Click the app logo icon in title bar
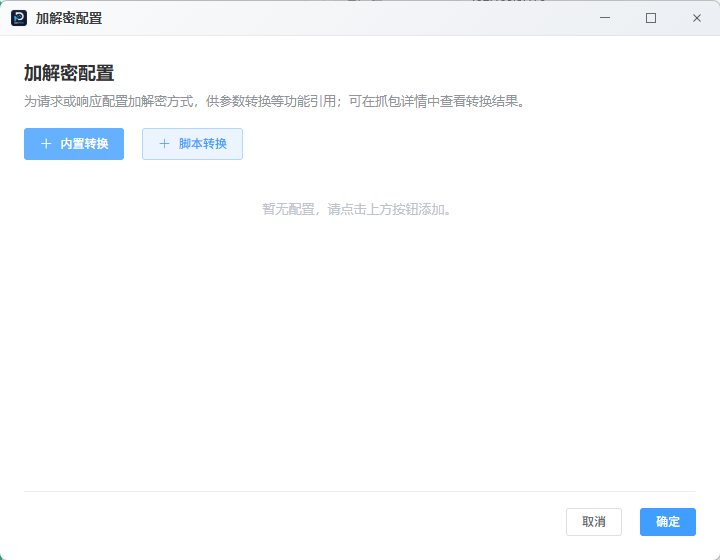Screen dimensions: 720x560 point(19,18)
